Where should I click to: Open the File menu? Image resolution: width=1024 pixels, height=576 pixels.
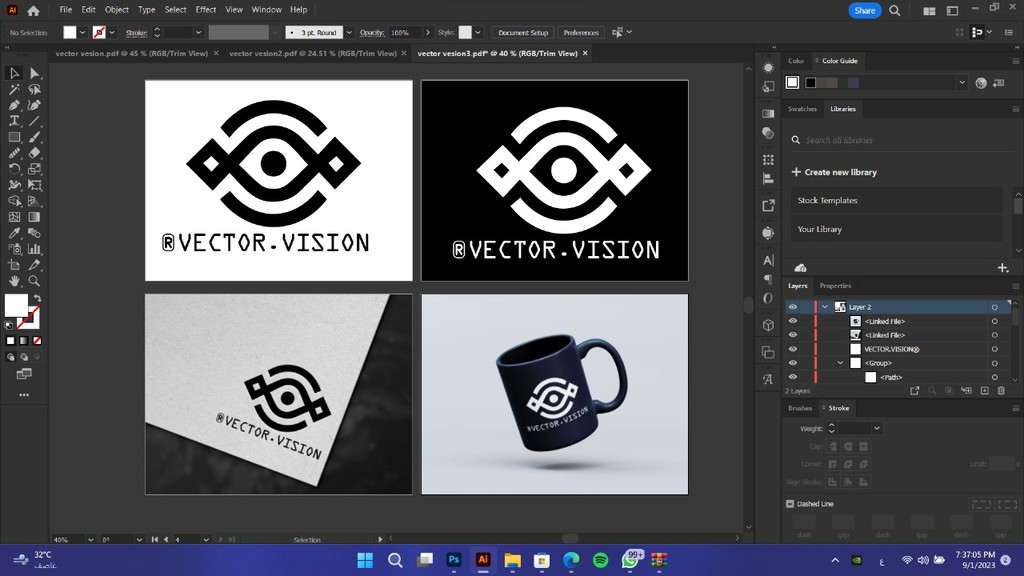point(65,10)
